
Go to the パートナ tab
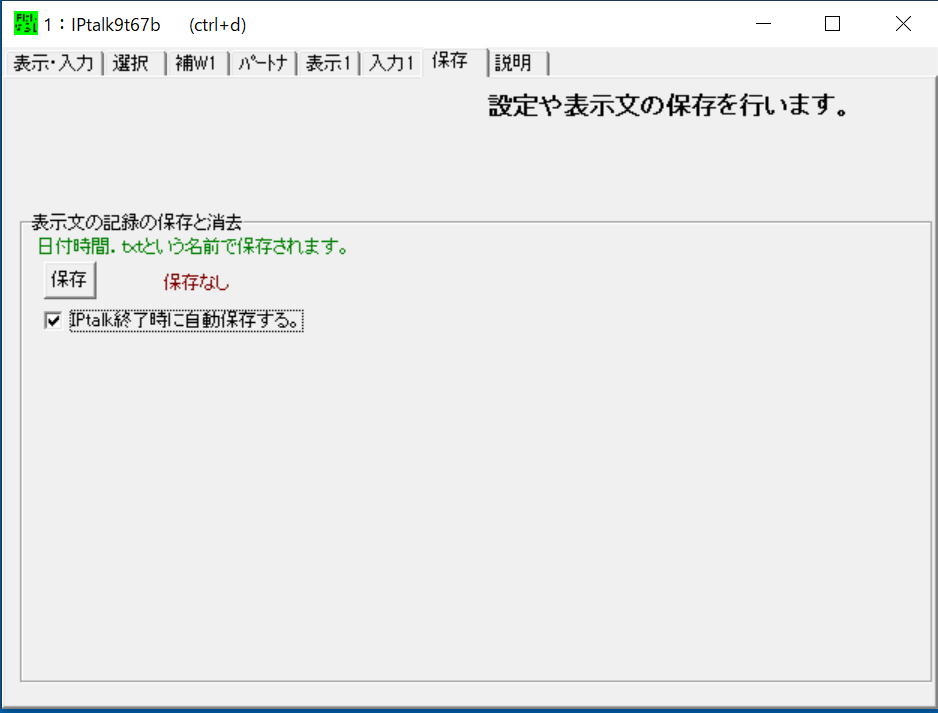tap(263, 63)
